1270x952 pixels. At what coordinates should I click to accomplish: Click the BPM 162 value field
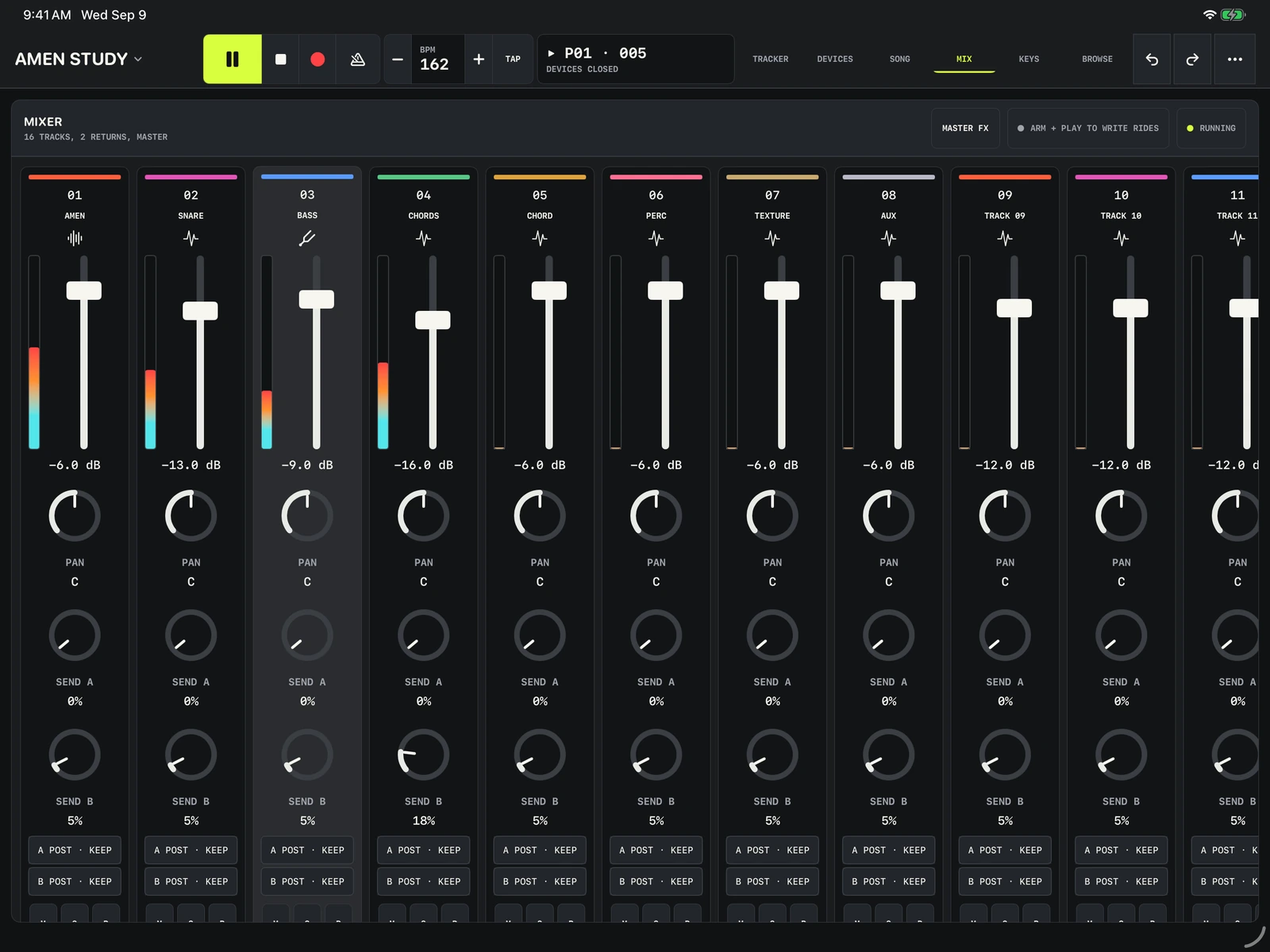pos(438,59)
